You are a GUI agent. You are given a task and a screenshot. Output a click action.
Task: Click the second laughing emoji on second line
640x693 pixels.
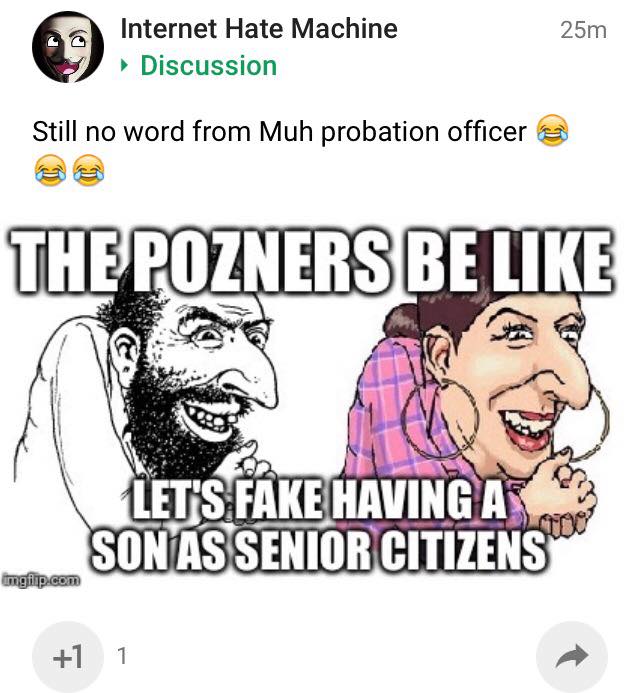[88, 170]
